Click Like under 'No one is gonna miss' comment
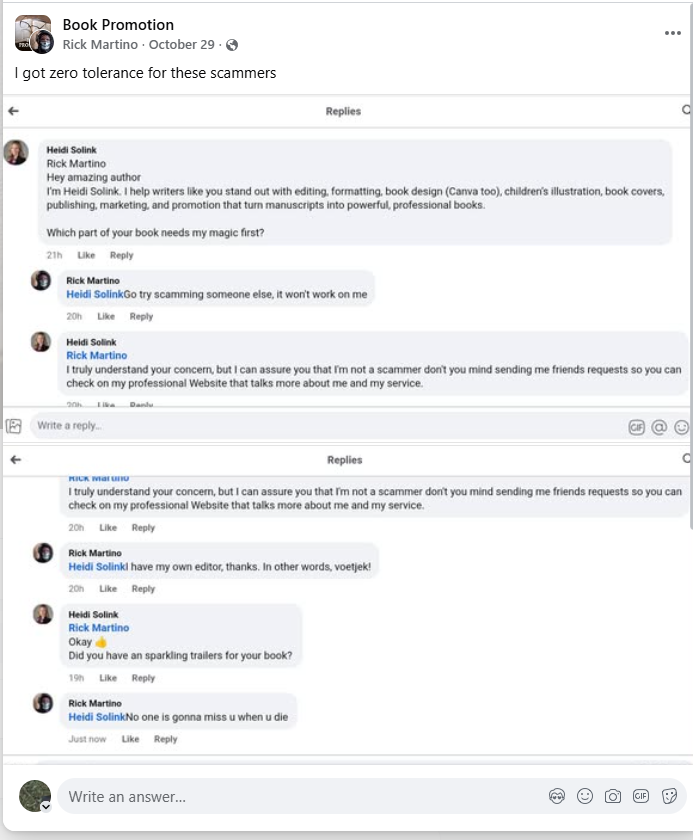This screenshot has width=693, height=840. pyautogui.click(x=130, y=739)
